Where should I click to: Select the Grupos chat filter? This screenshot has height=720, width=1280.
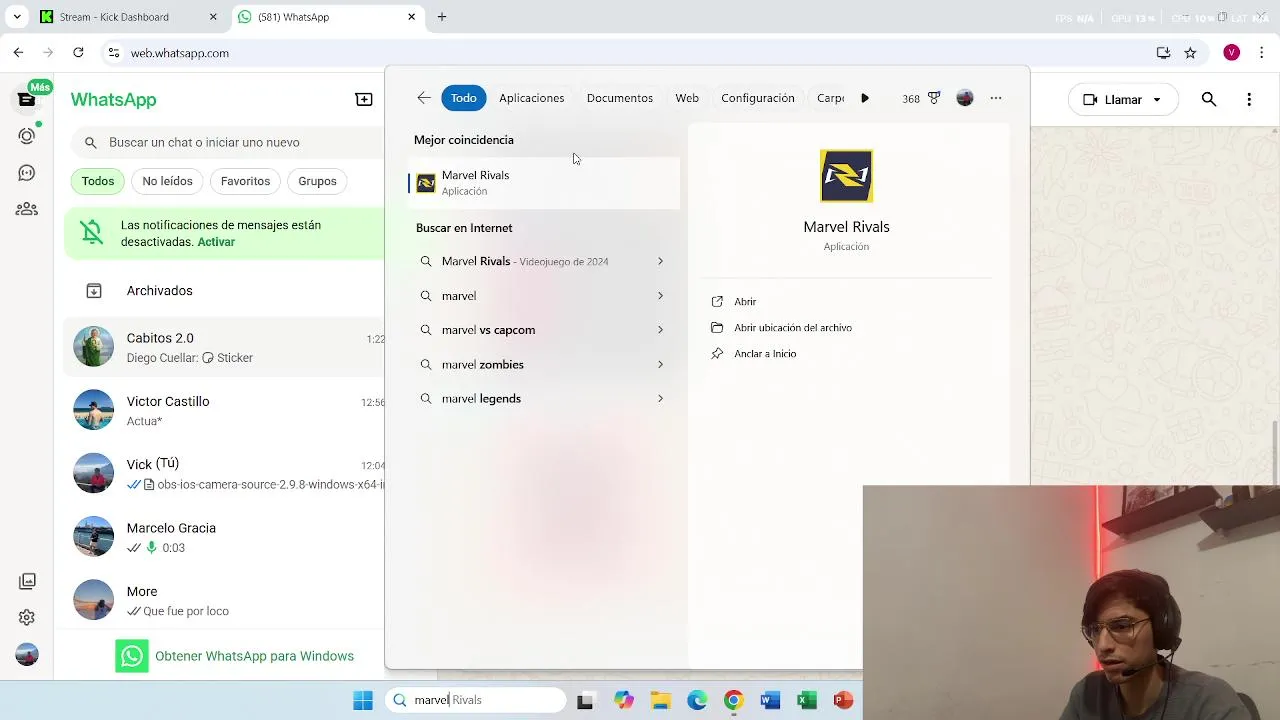[x=317, y=181]
